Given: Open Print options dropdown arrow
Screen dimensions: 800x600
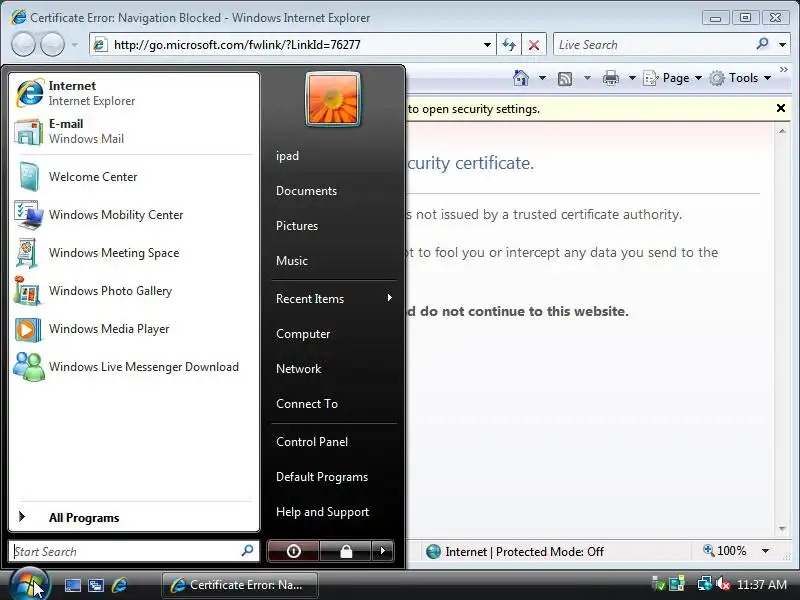Looking at the screenshot, I should point(632,78).
